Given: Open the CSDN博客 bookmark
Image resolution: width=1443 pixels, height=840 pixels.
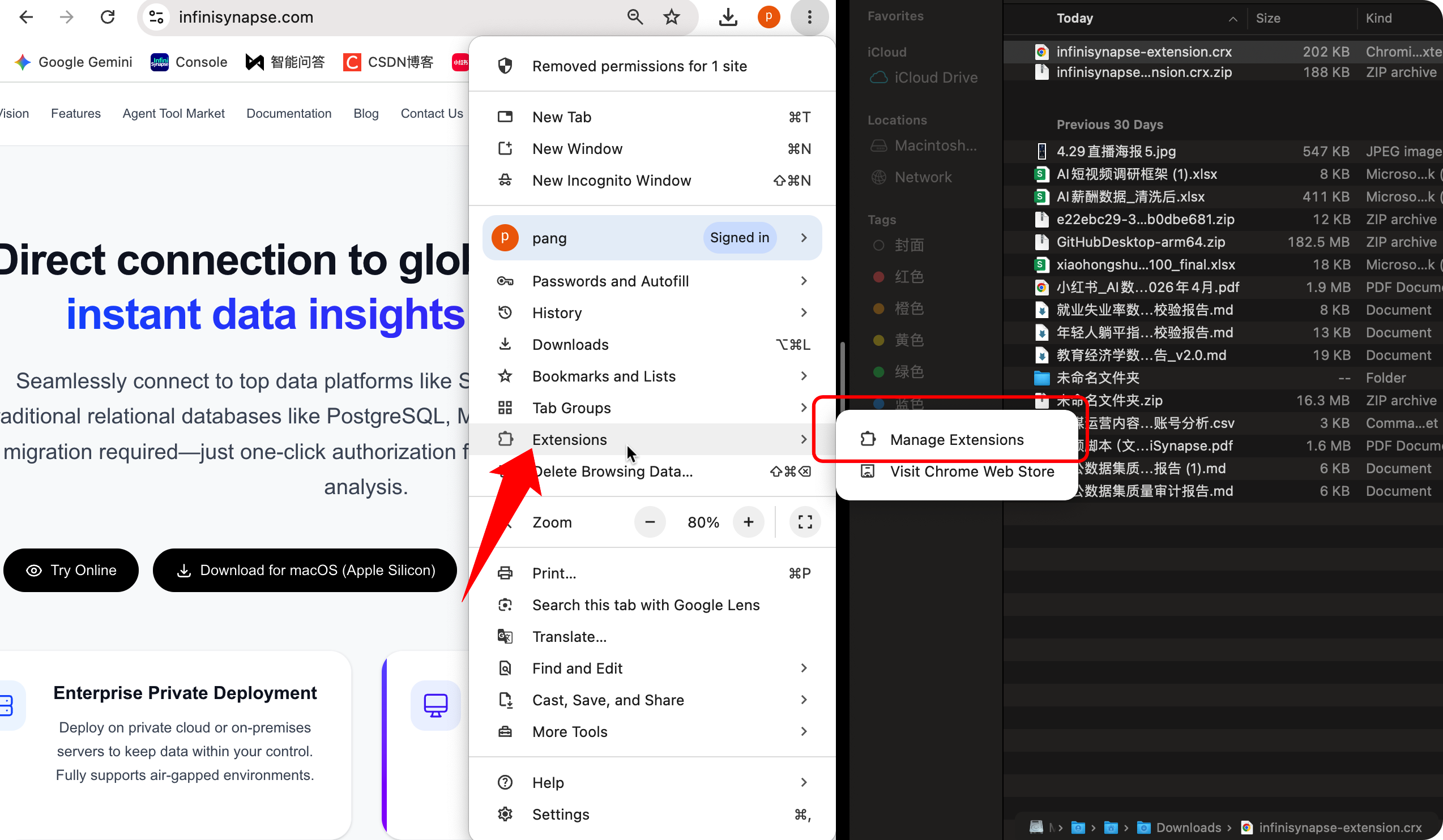Looking at the screenshot, I should pos(388,62).
